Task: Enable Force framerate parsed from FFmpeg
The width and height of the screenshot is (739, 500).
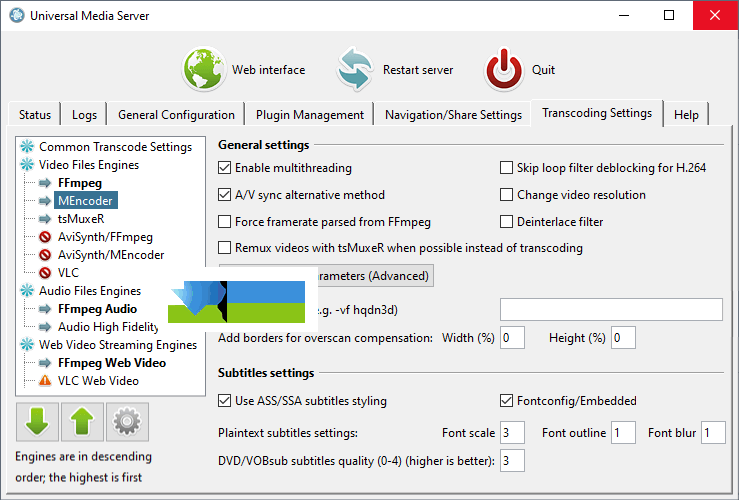Action: click(x=224, y=221)
